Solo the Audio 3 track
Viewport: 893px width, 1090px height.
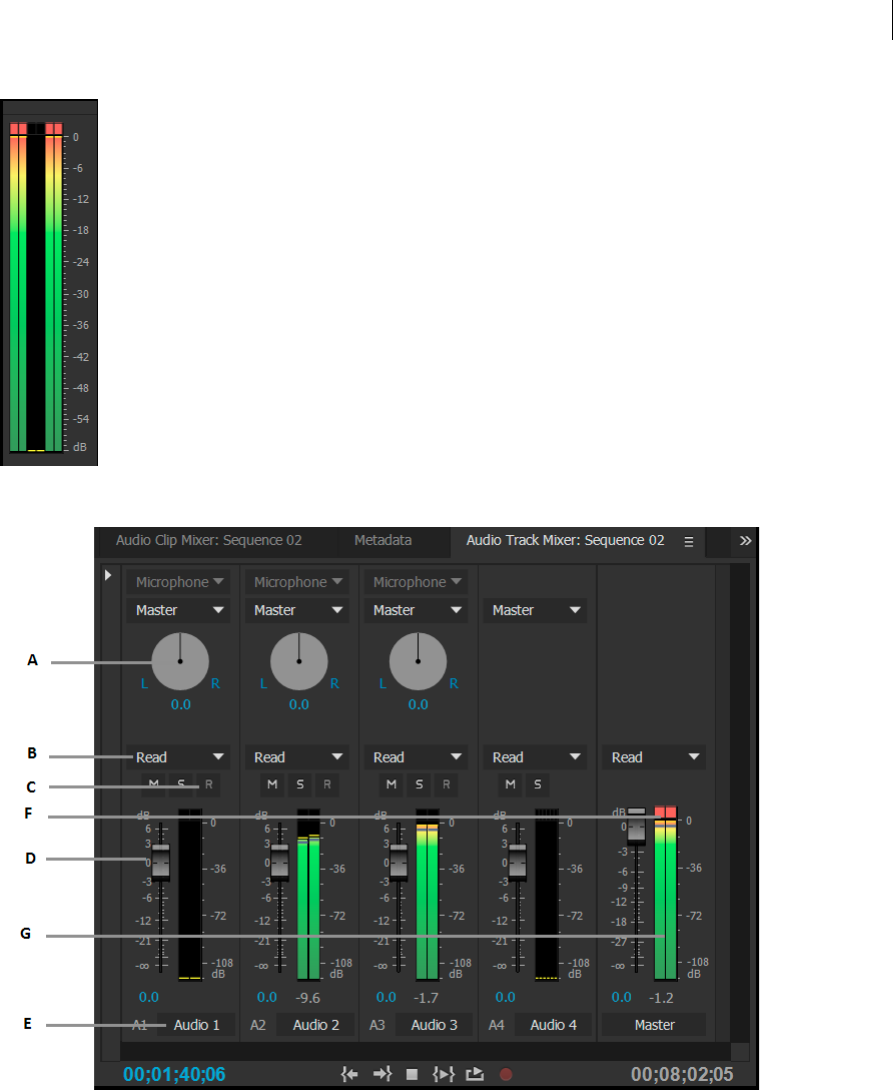(419, 784)
